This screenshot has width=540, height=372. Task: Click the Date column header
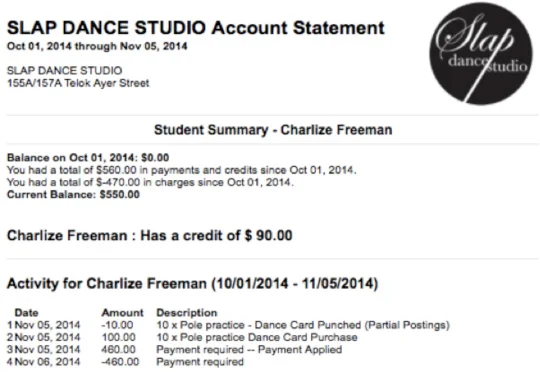coord(27,313)
